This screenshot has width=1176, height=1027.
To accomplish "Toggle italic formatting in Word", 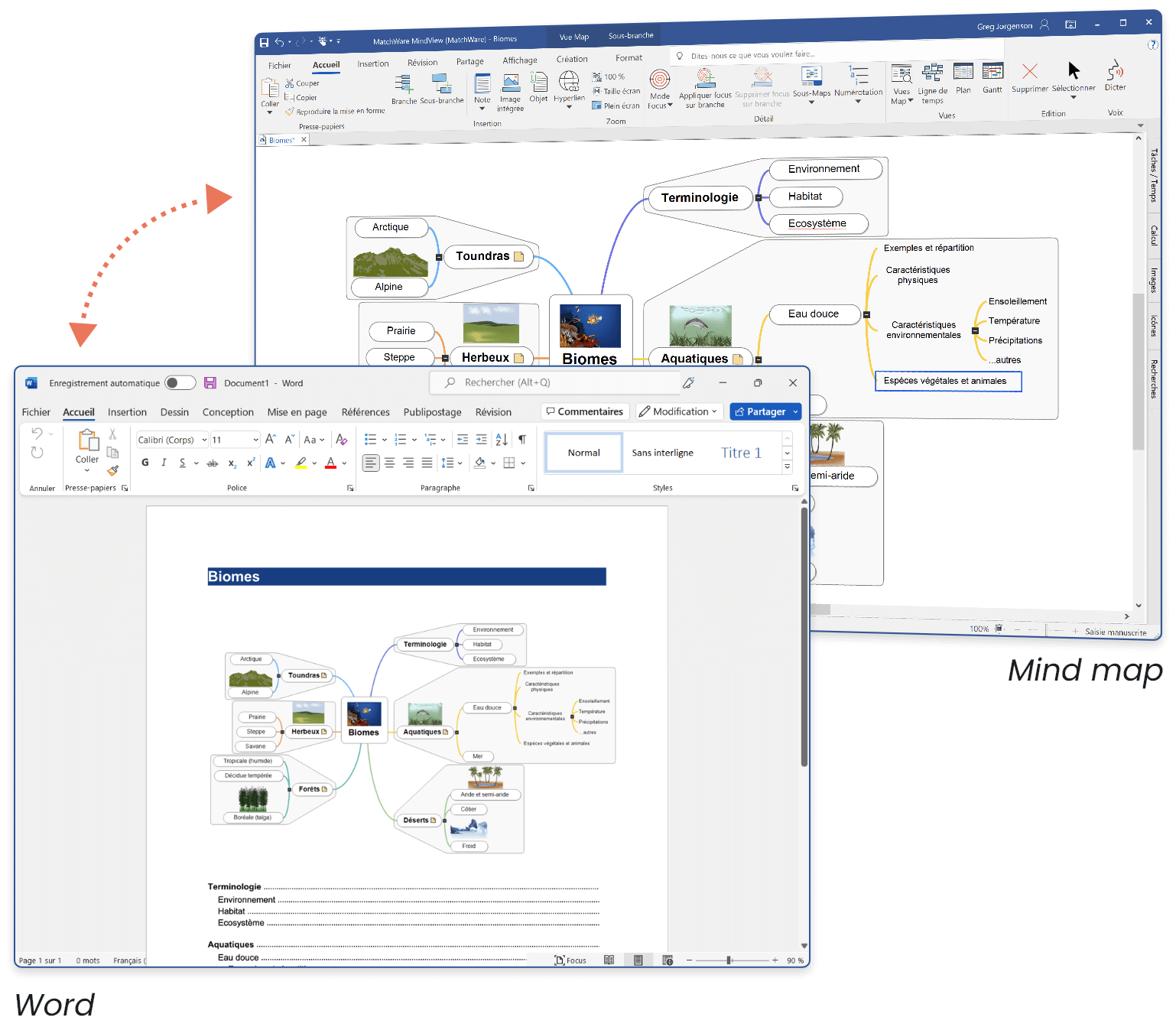I will pyautogui.click(x=164, y=463).
